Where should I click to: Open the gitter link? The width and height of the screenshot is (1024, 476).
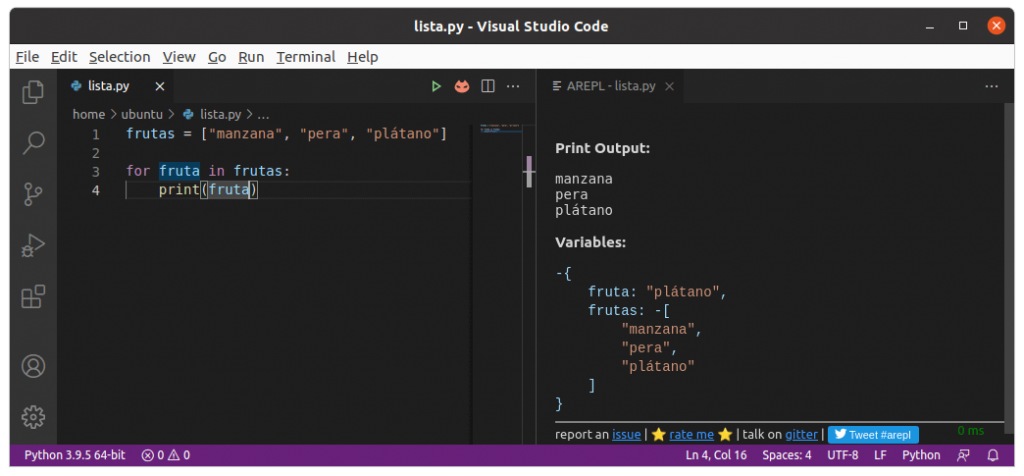799,435
